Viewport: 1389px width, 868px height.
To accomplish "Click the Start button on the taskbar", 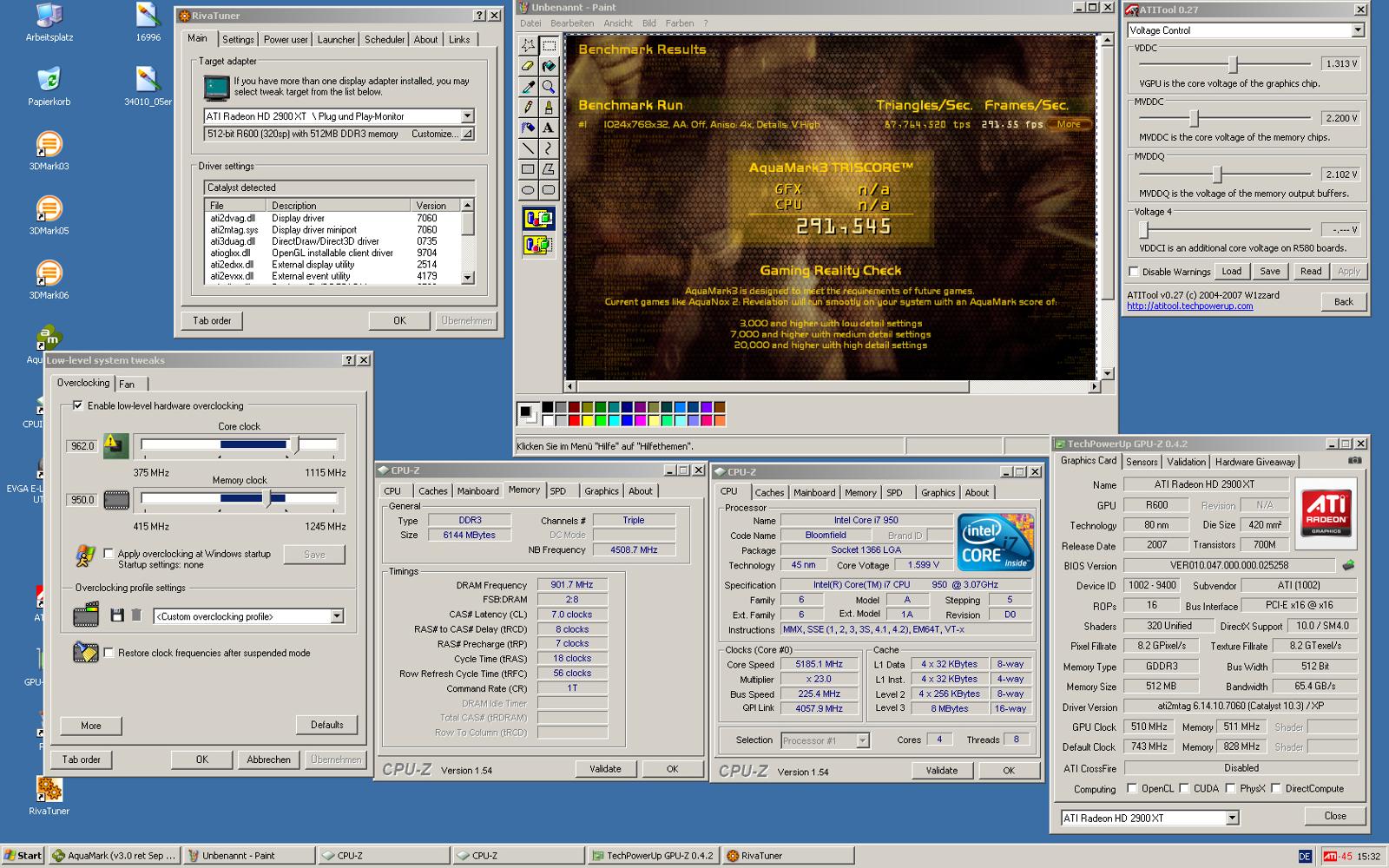I will coord(23,856).
